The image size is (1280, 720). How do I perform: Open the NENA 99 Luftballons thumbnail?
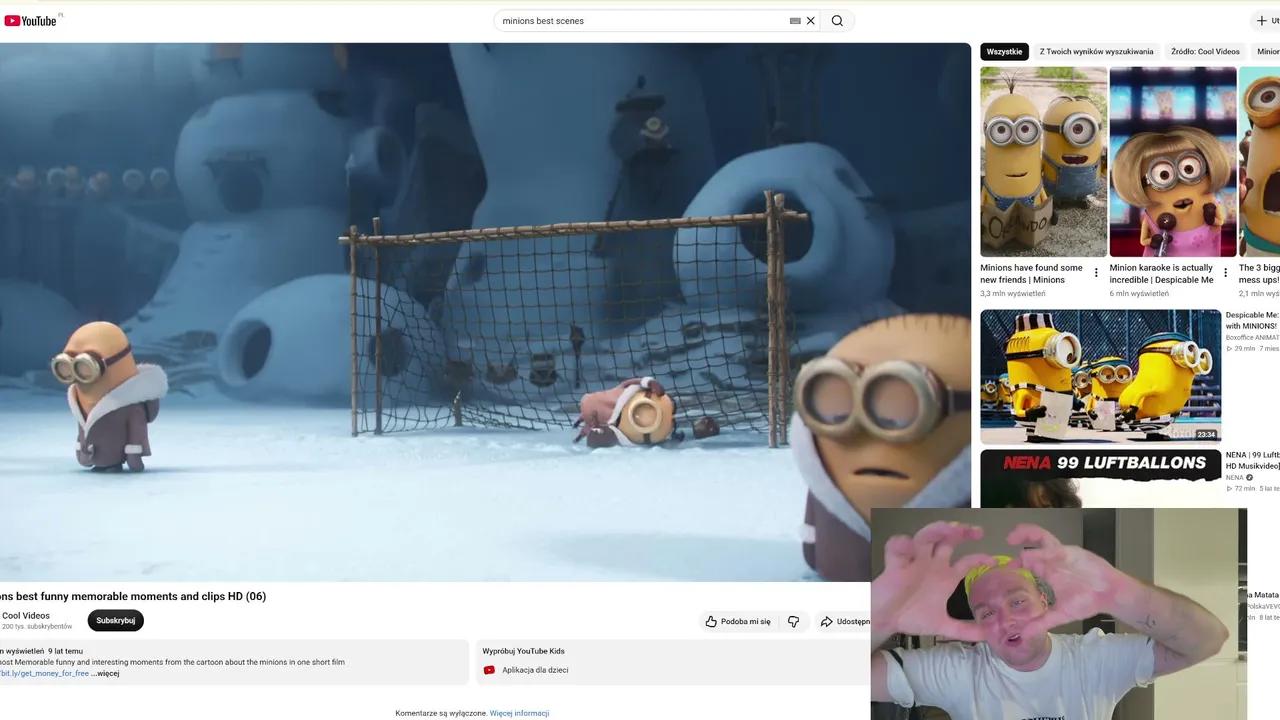[1100, 479]
